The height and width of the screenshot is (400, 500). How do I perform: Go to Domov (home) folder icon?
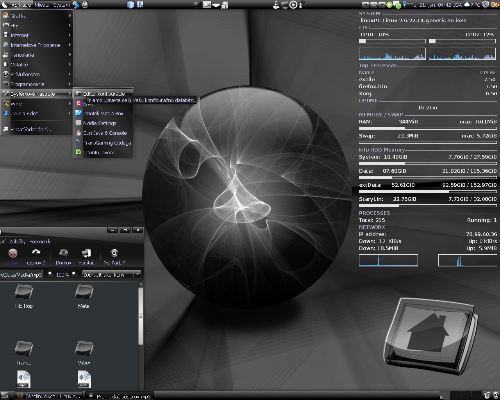[x=63, y=253]
